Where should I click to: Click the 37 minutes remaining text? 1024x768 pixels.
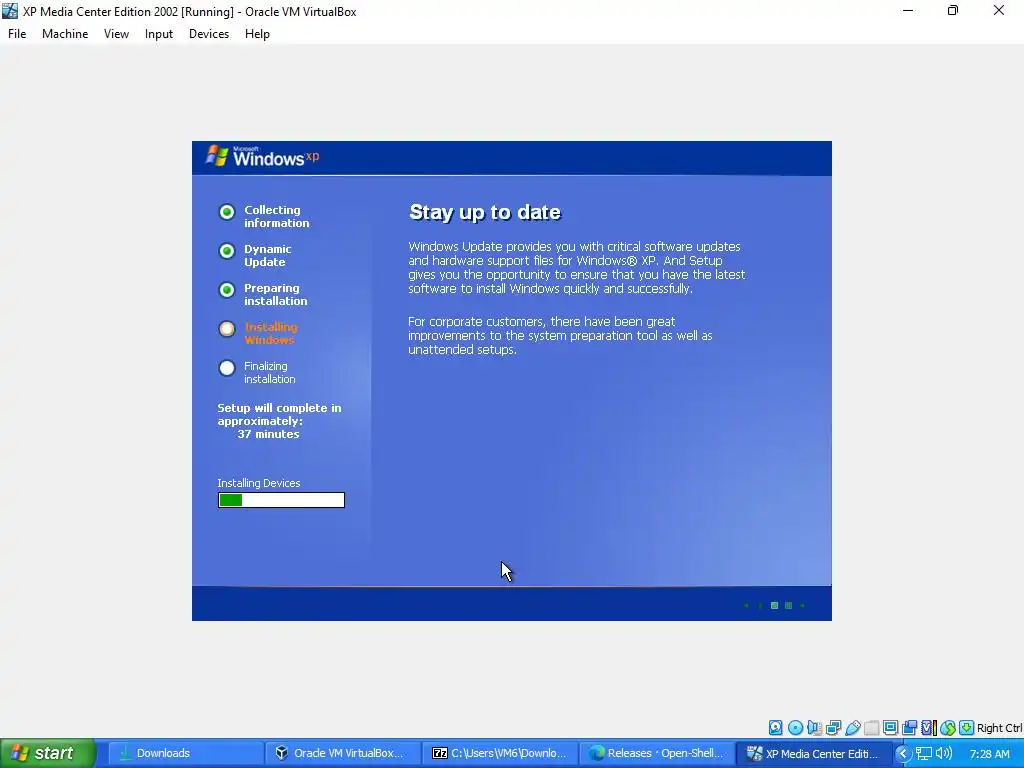[268, 434]
